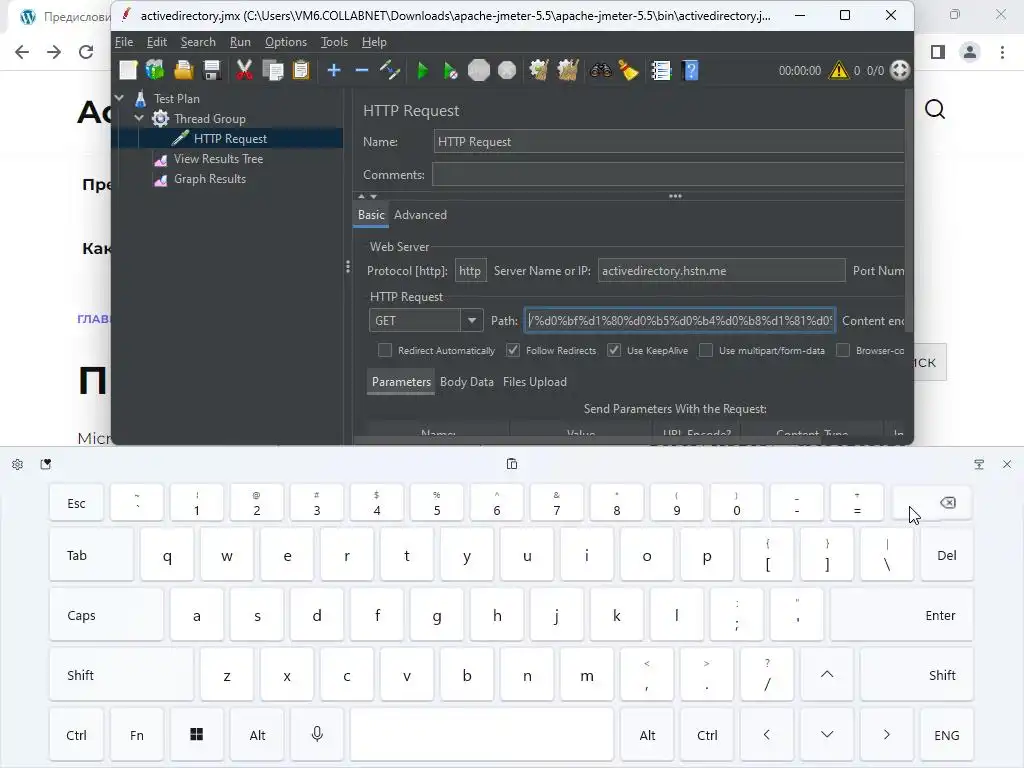Switch to the Body Data tab
This screenshot has width=1024, height=768.
(x=466, y=382)
